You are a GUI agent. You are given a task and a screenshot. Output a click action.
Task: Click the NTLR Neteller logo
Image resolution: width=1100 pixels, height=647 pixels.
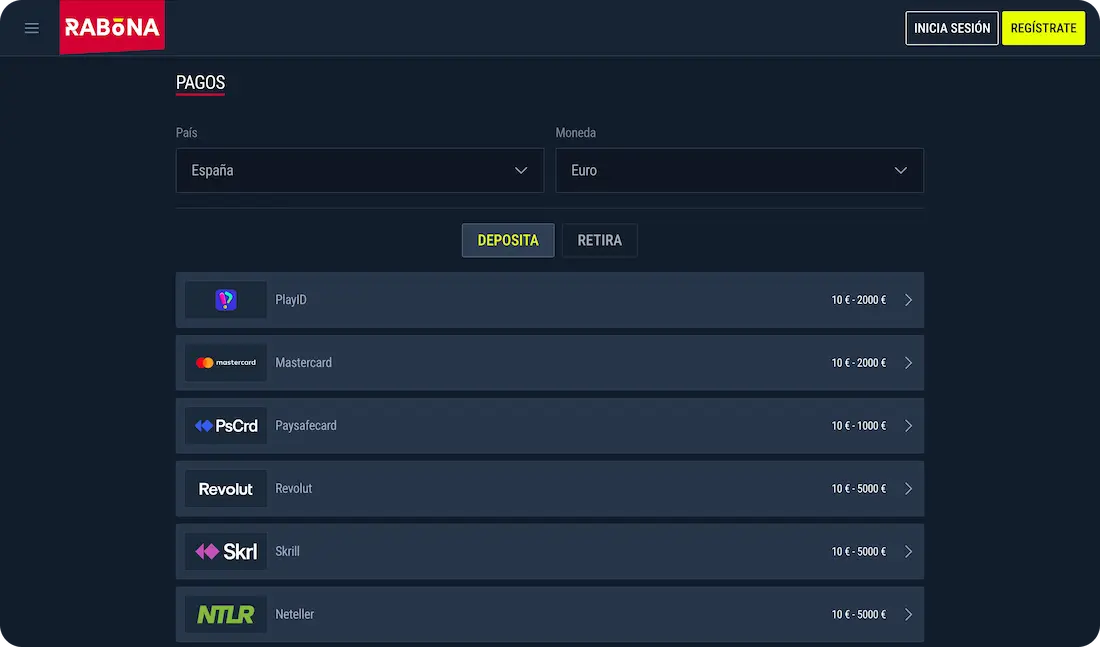[x=226, y=615]
